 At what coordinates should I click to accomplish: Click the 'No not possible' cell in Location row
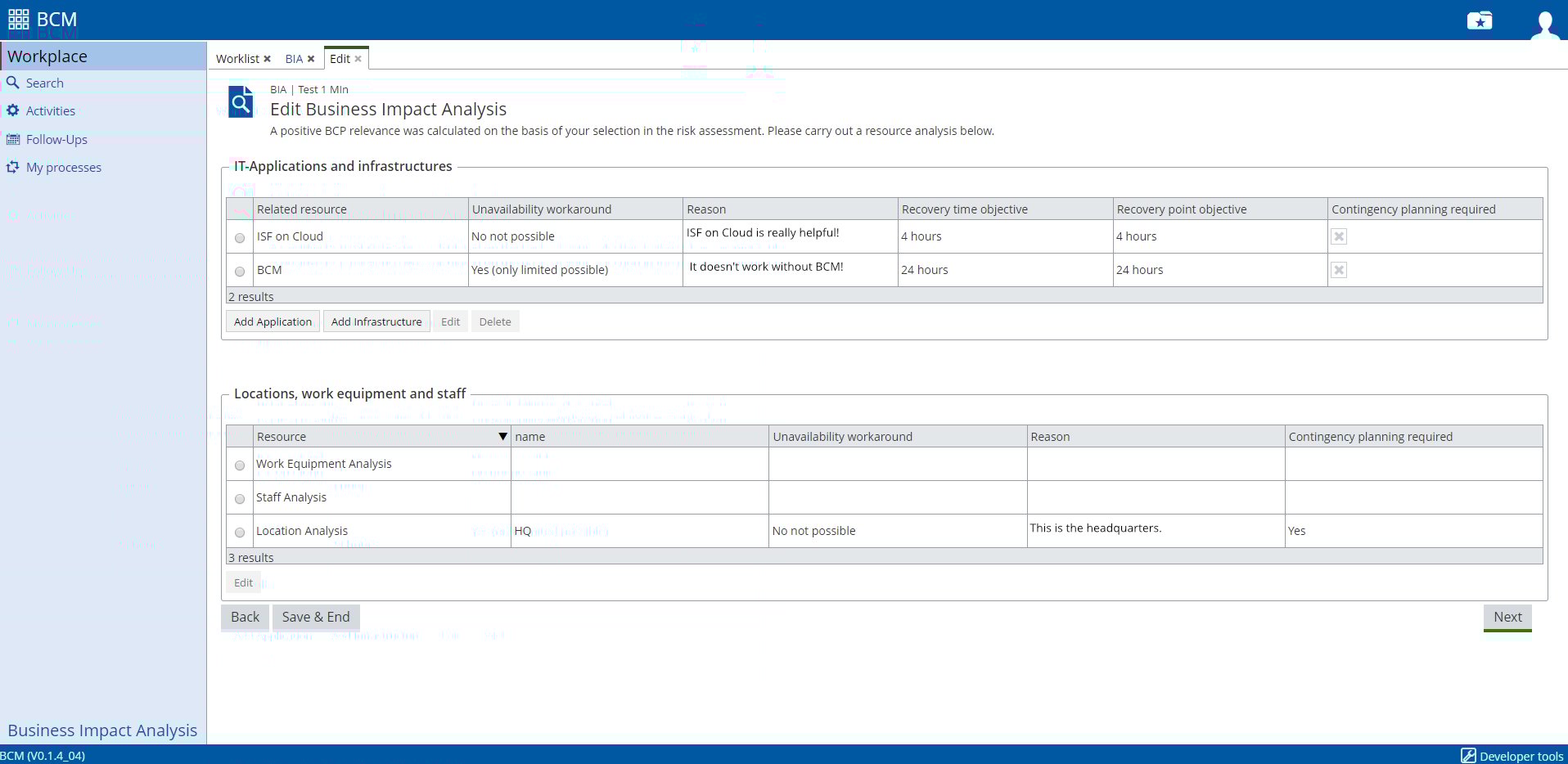click(x=898, y=531)
